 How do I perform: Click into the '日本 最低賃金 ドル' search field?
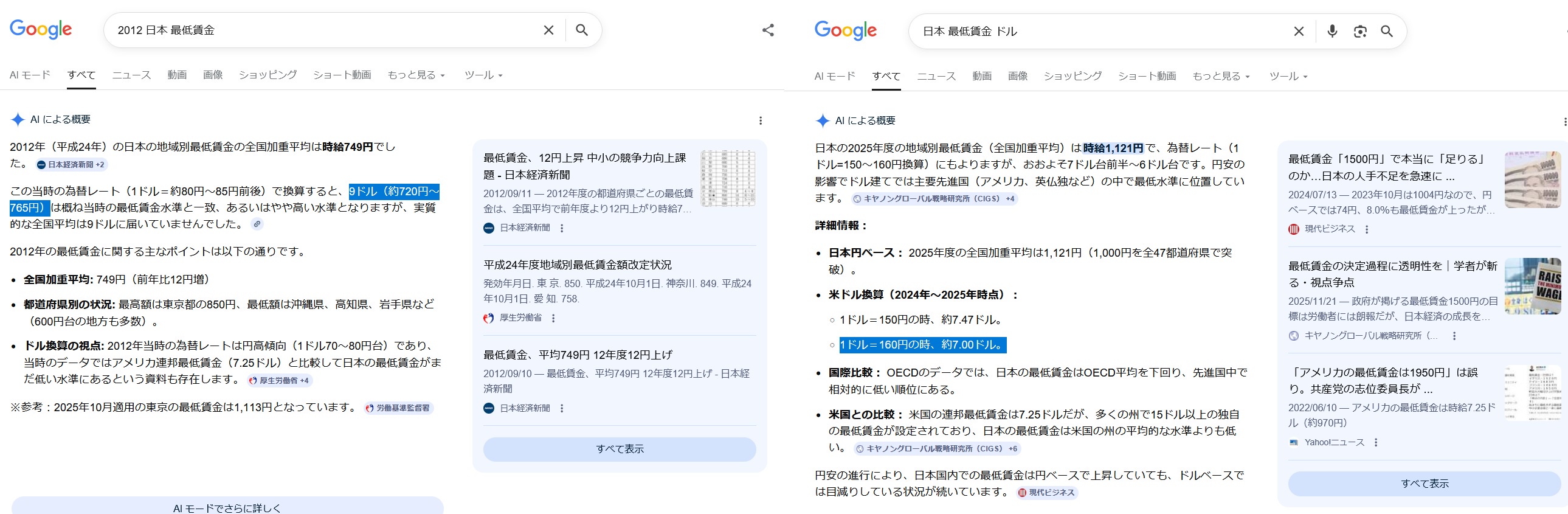click(1096, 32)
